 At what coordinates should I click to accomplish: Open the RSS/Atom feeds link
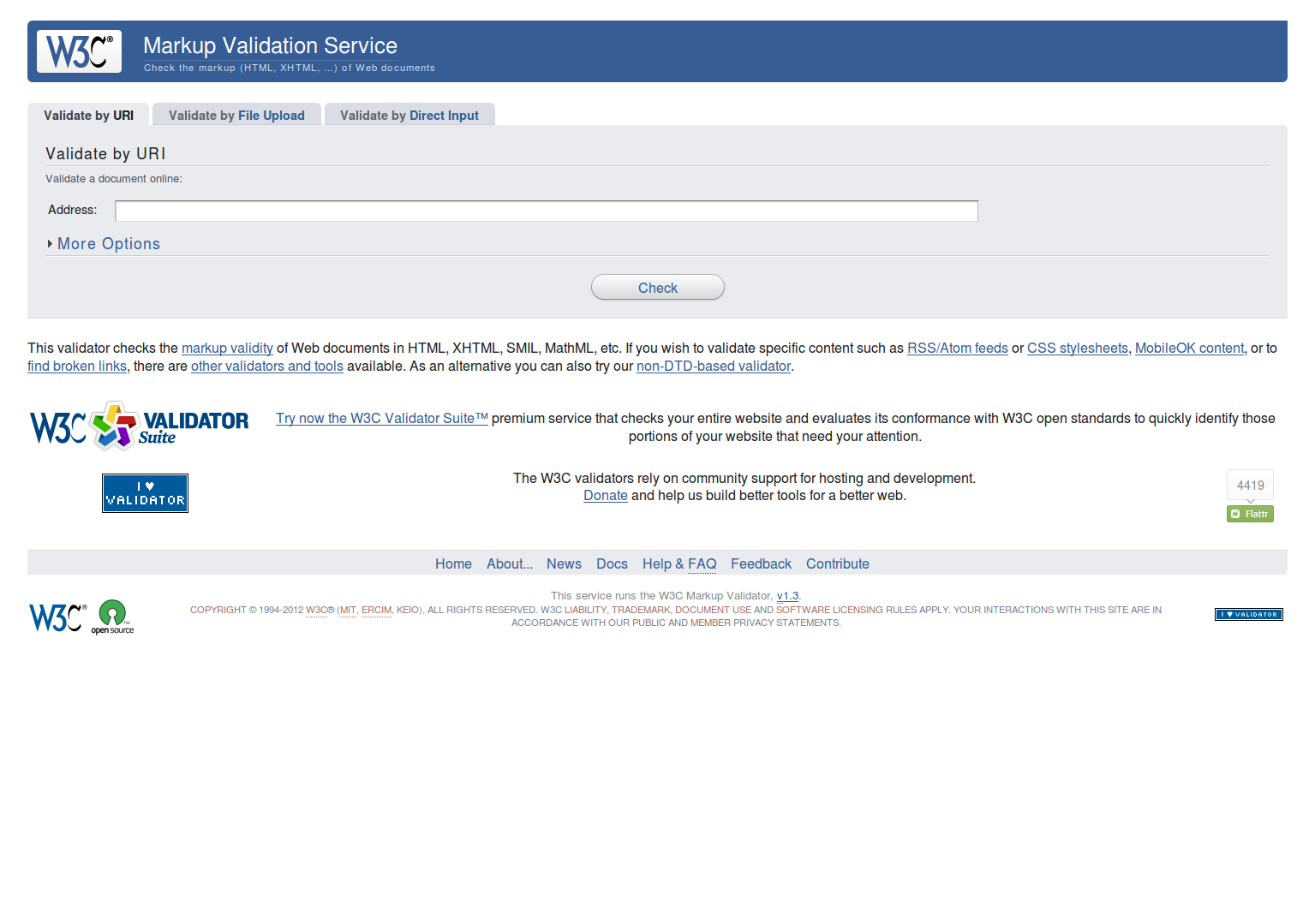pyautogui.click(x=958, y=348)
